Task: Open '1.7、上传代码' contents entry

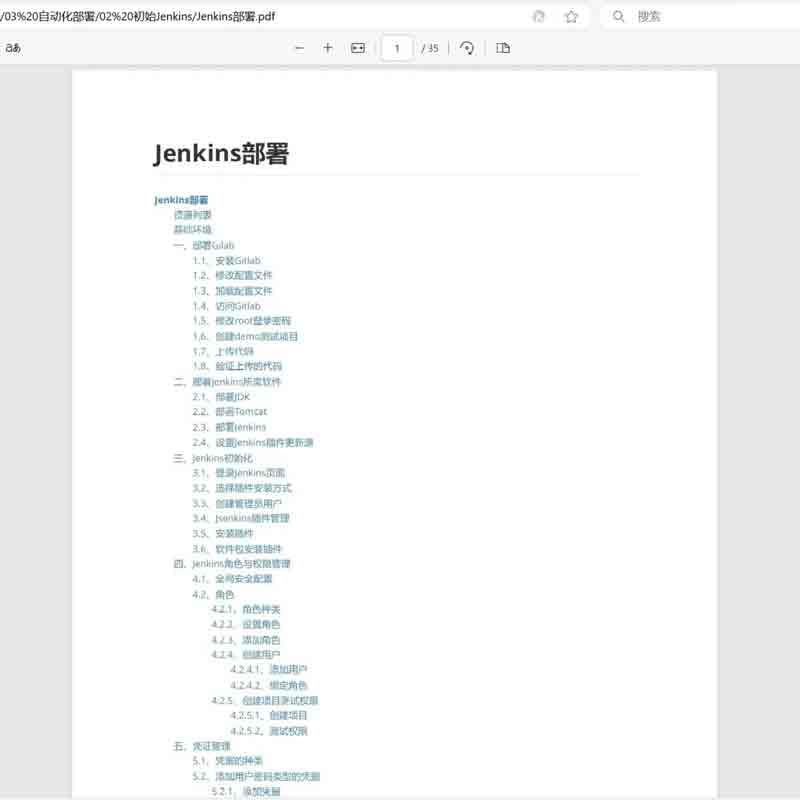Action: (223, 352)
